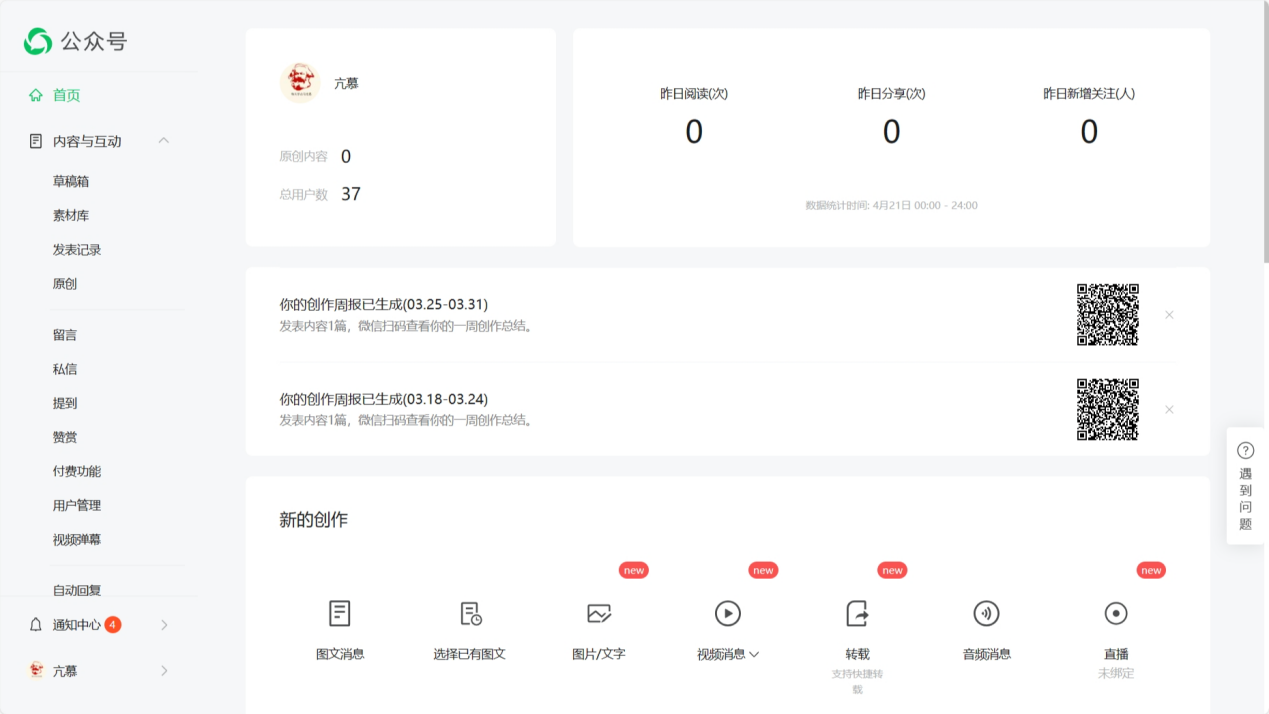Screen dimensions: 1269x714
Task: Open the 音频消息 audio icon
Action: click(x=986, y=613)
